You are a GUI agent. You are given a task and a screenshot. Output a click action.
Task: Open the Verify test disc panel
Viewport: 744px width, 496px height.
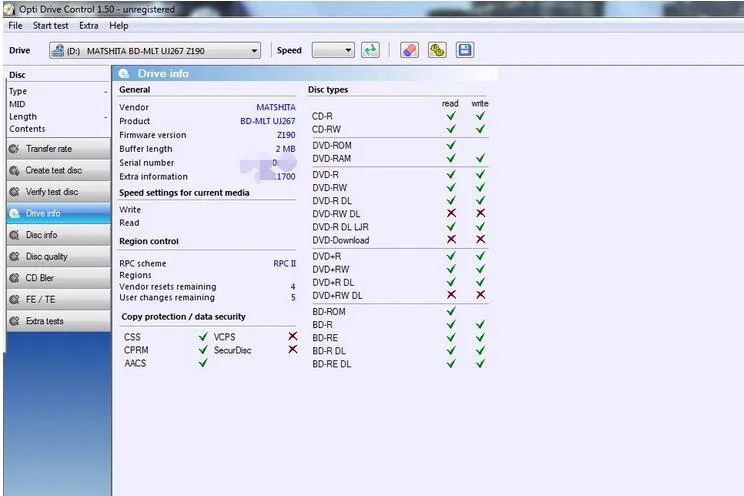coord(59,192)
